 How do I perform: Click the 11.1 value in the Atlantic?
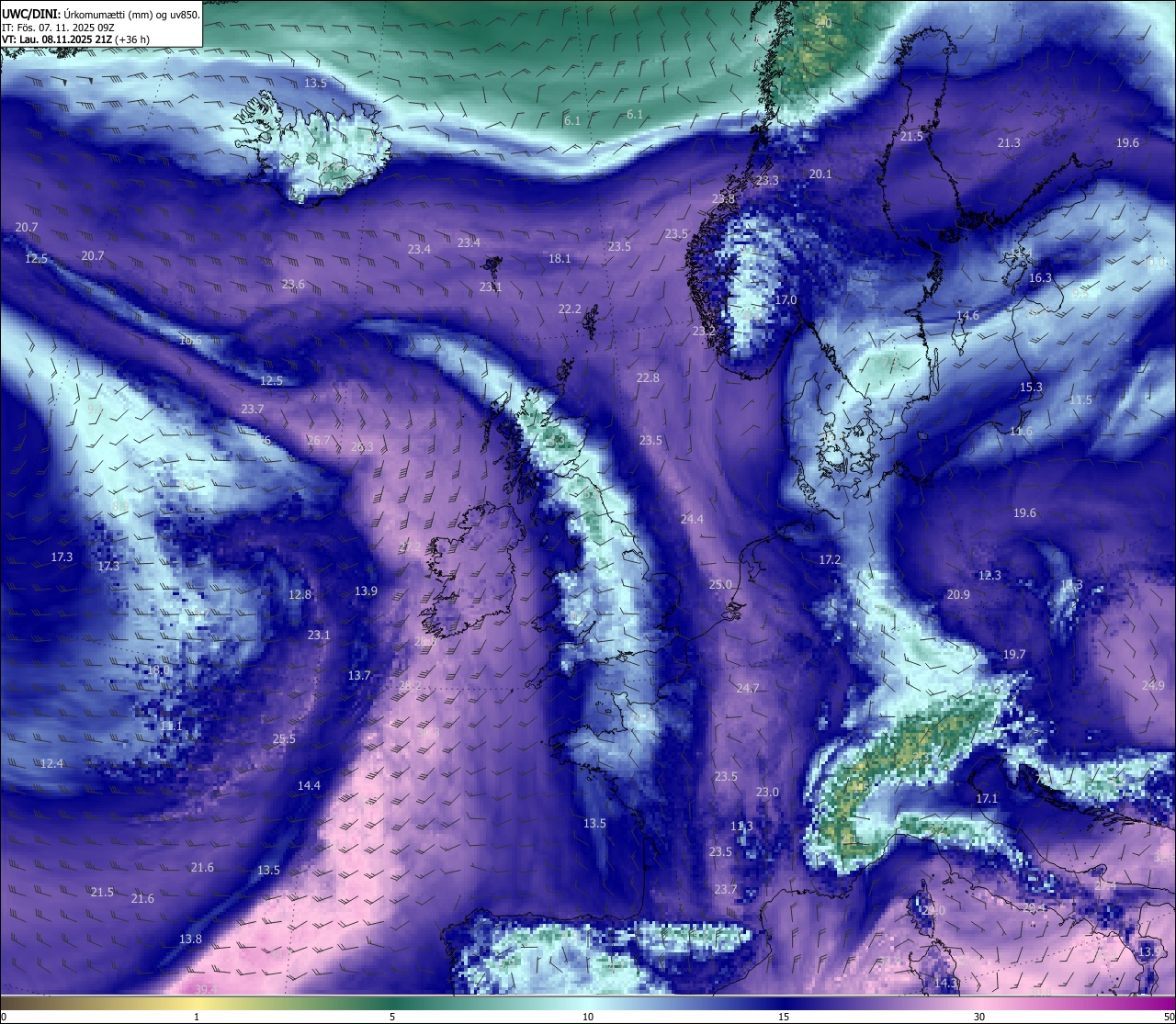point(171,726)
